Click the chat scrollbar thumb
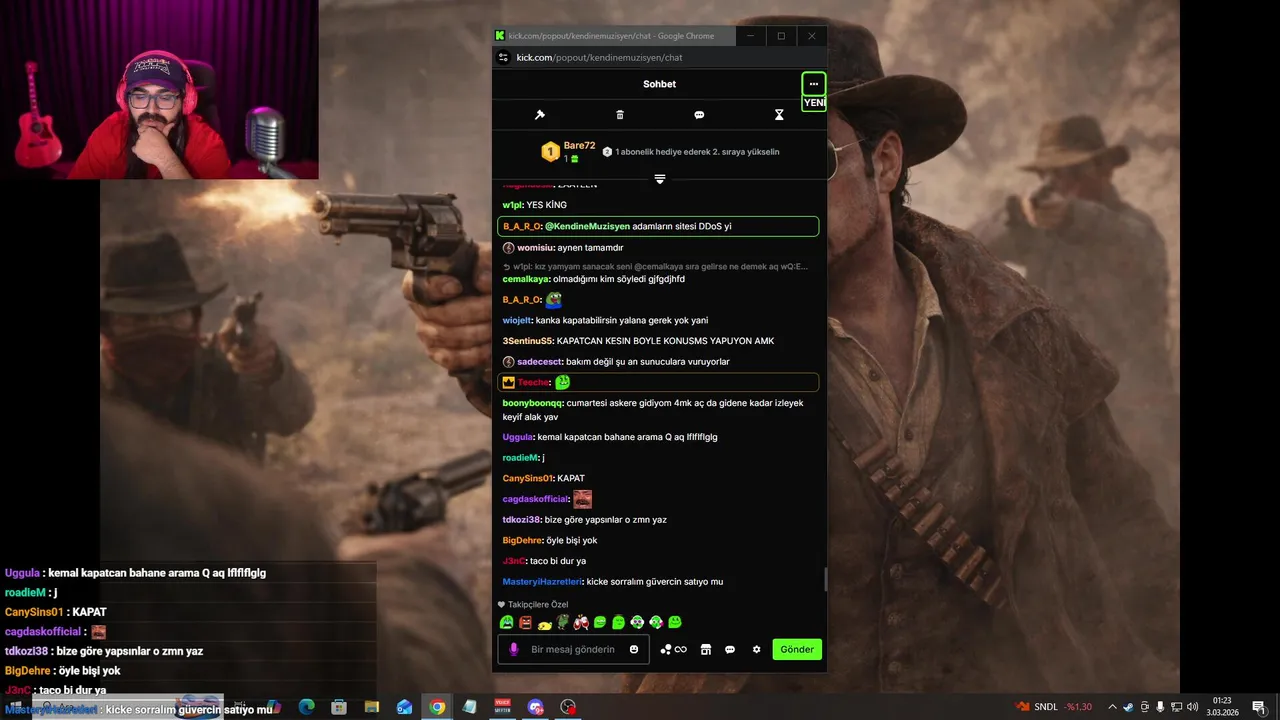 pos(825,579)
